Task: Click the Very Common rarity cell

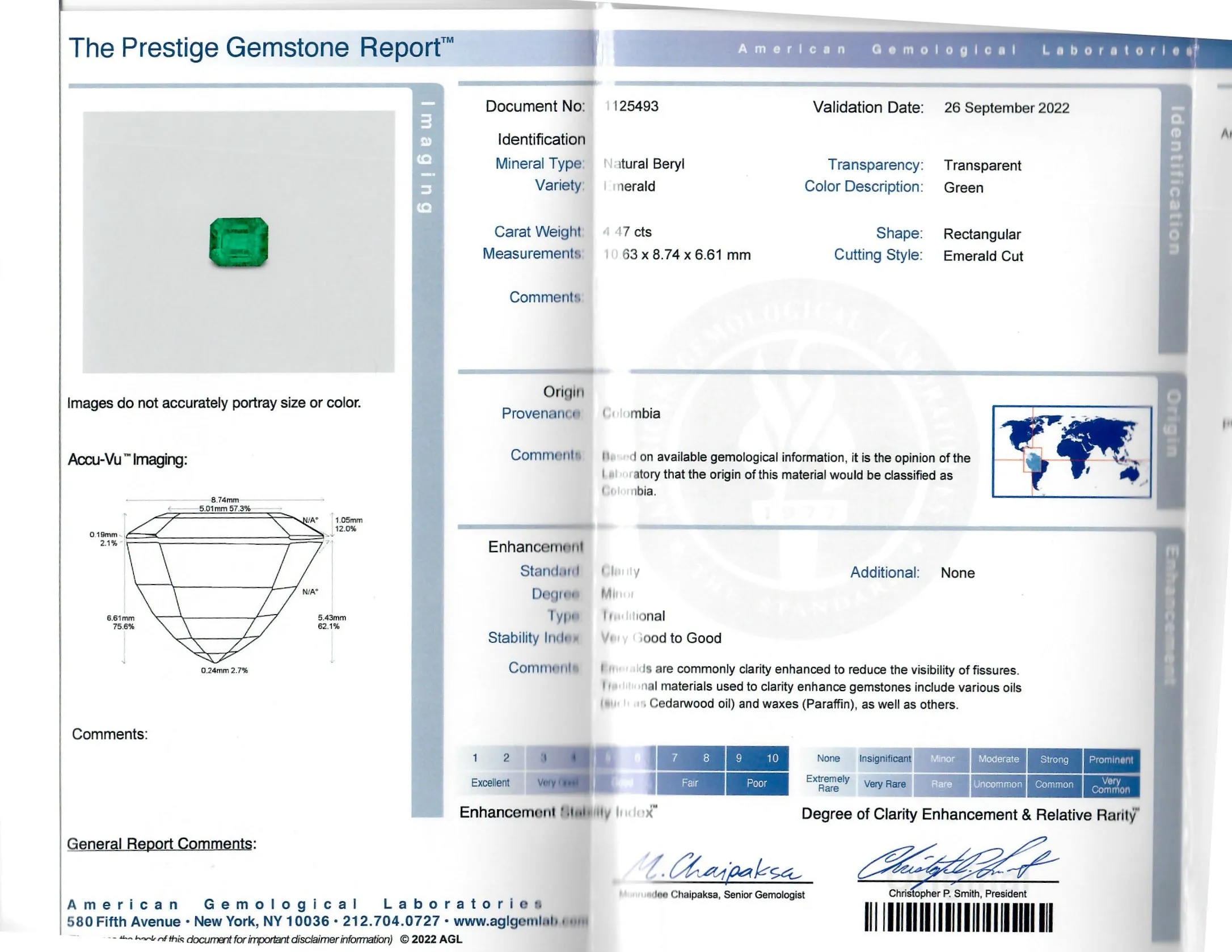Action: coord(1111,785)
